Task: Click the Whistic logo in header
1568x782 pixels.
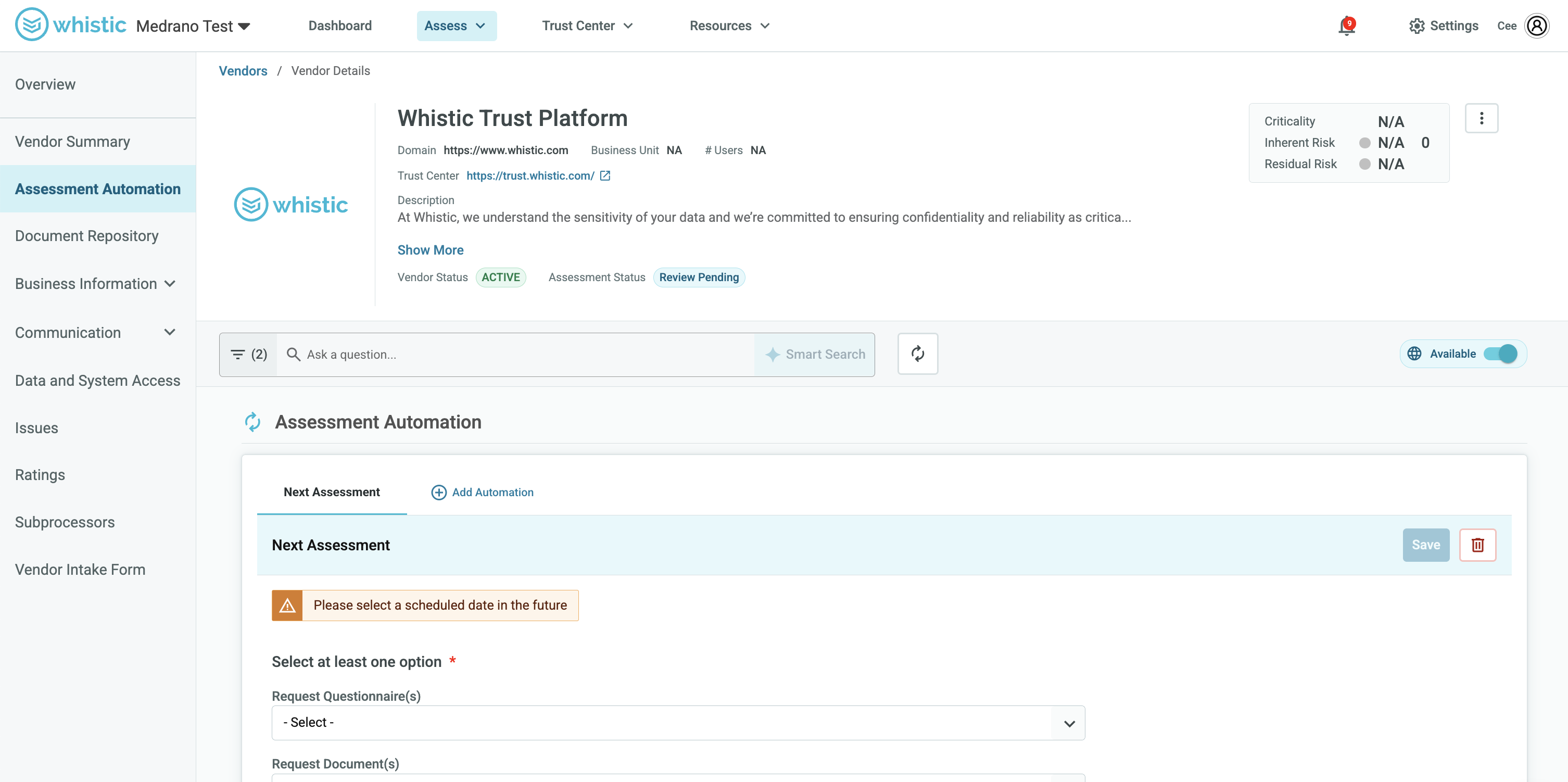Action: point(71,25)
